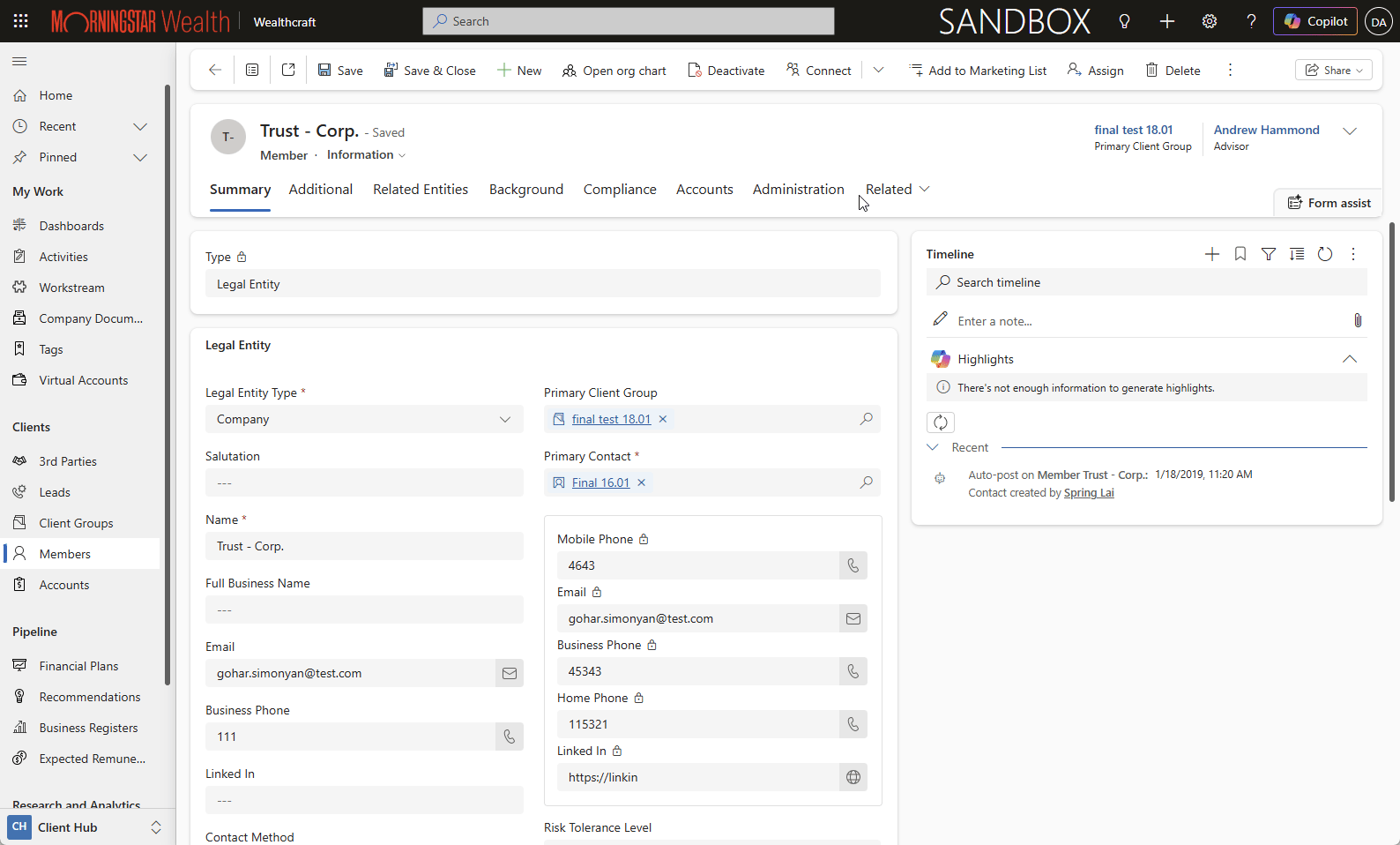Refresh the timeline
Viewport: 1400px width, 845px height.
coord(1325,254)
